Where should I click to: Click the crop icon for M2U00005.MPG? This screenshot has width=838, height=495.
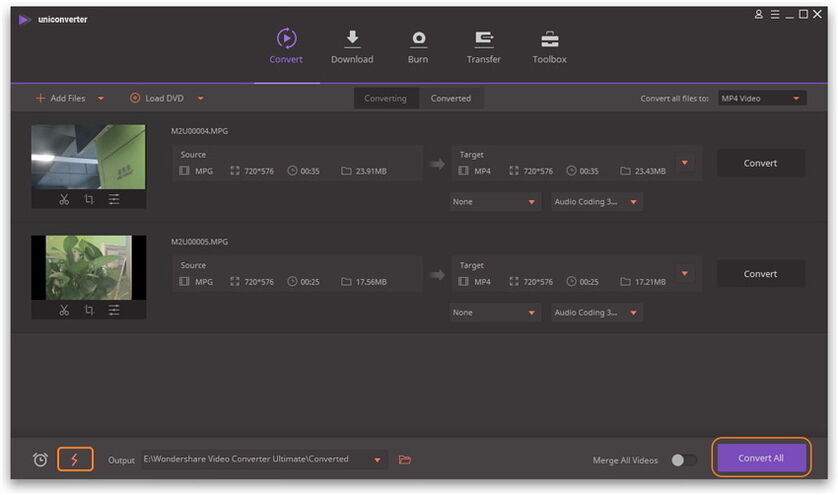89,310
